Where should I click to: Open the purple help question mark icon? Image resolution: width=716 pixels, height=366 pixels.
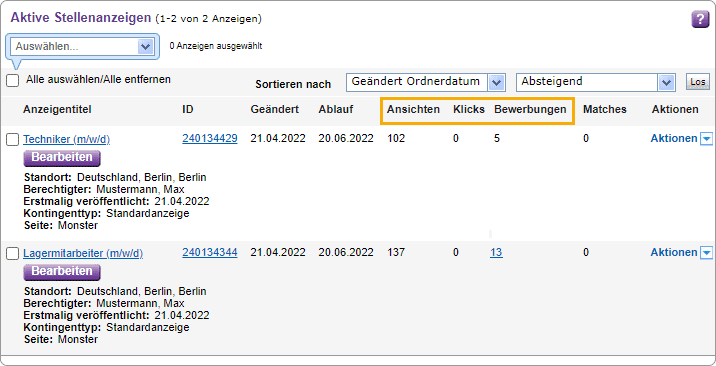point(700,20)
